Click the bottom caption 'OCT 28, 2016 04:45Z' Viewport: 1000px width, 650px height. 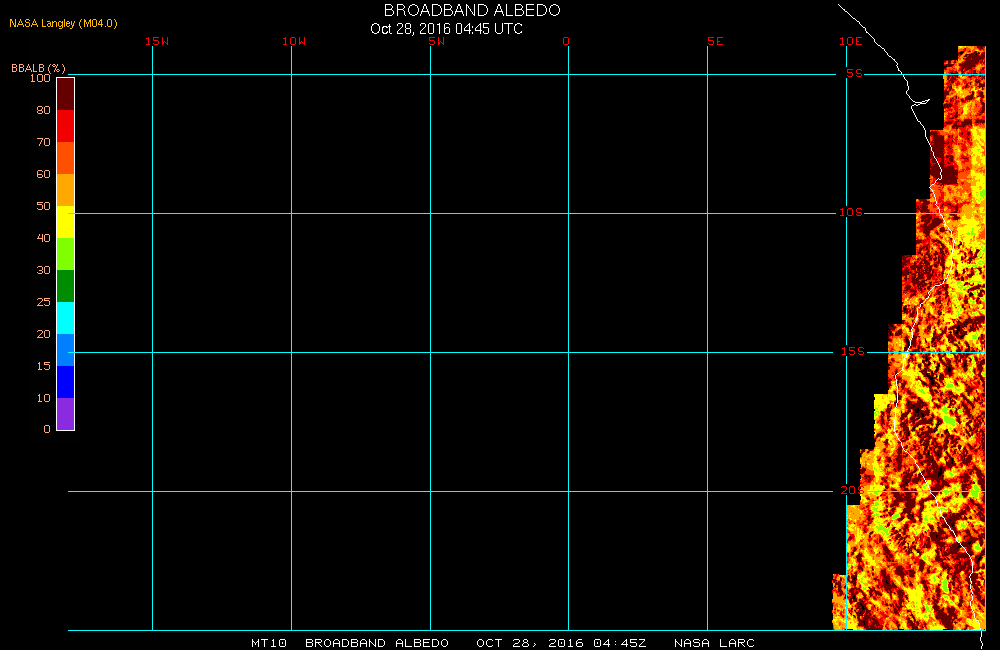pyautogui.click(x=561, y=643)
